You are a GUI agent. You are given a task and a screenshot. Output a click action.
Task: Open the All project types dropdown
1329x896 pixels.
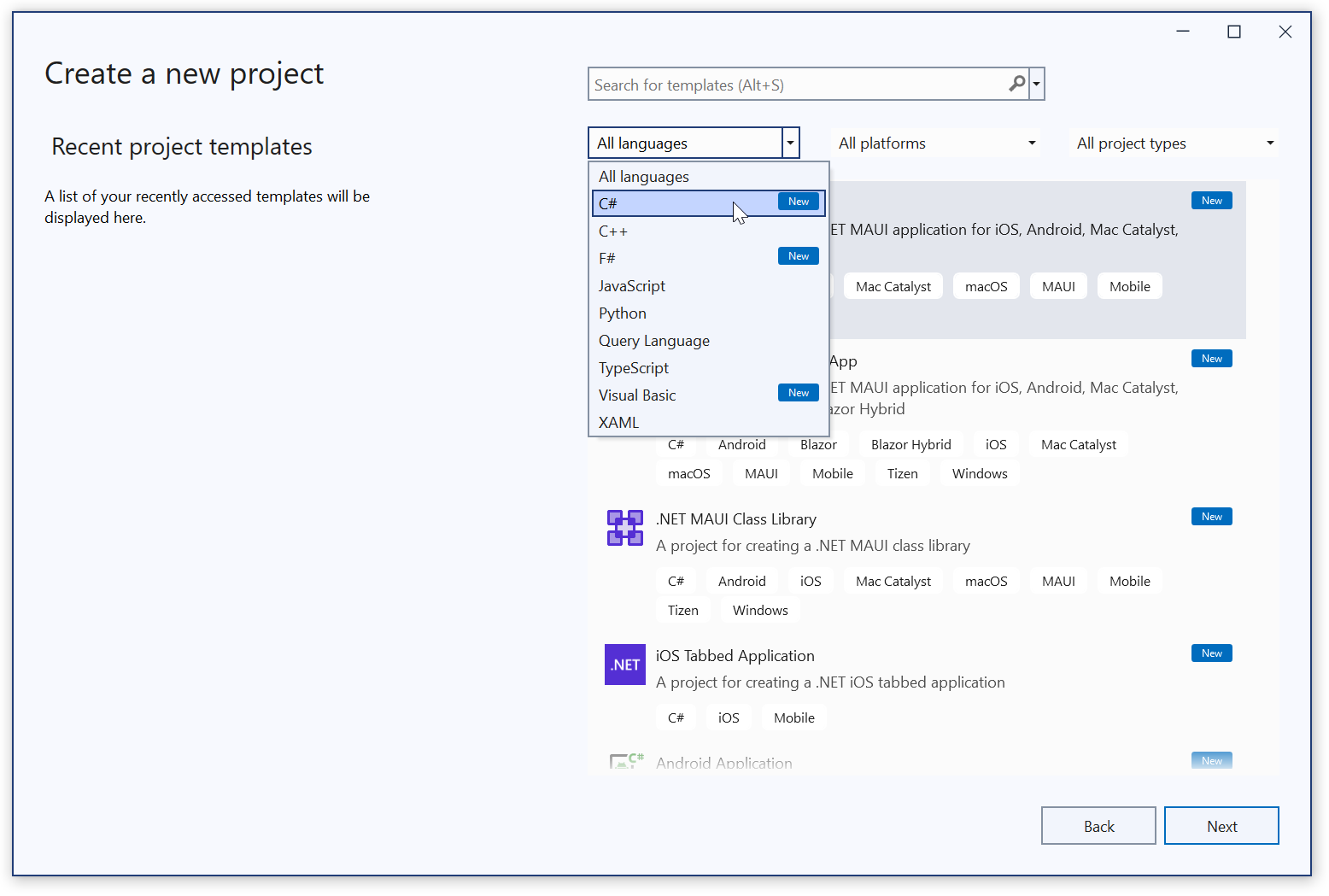[x=1174, y=143]
